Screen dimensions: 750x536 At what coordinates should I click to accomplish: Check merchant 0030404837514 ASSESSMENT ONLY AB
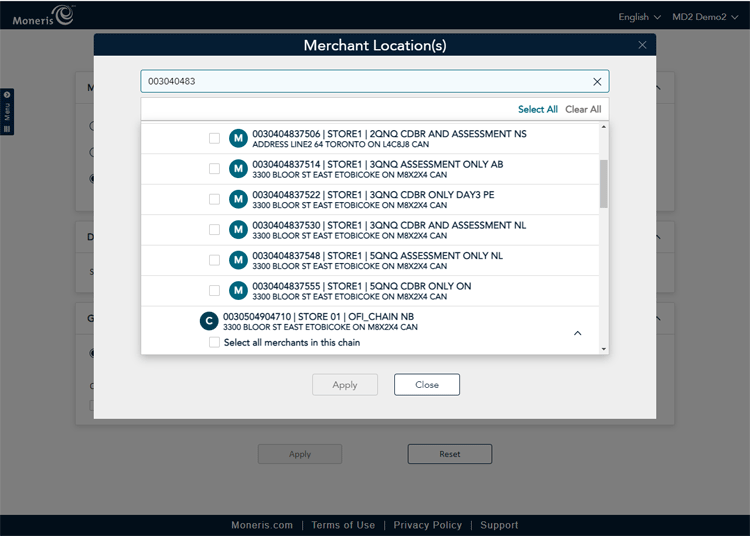point(214,169)
